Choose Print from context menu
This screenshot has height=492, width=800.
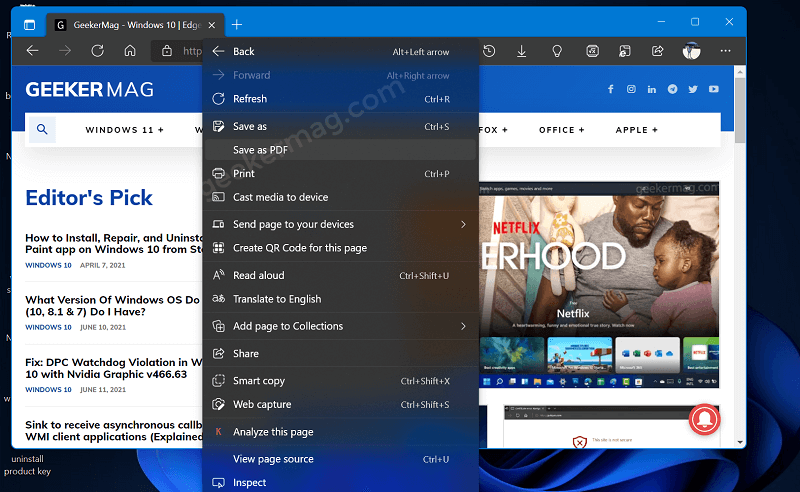(340, 174)
